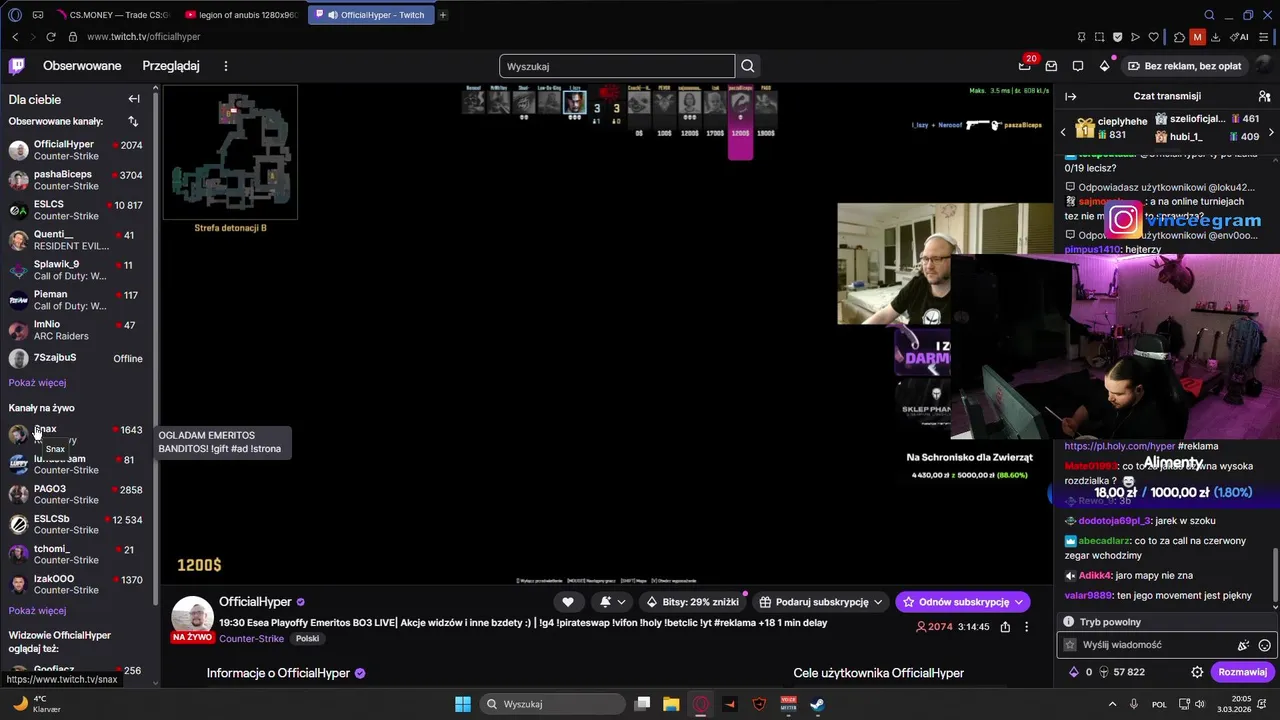Send message with Rozmawiaj button

point(1243,672)
